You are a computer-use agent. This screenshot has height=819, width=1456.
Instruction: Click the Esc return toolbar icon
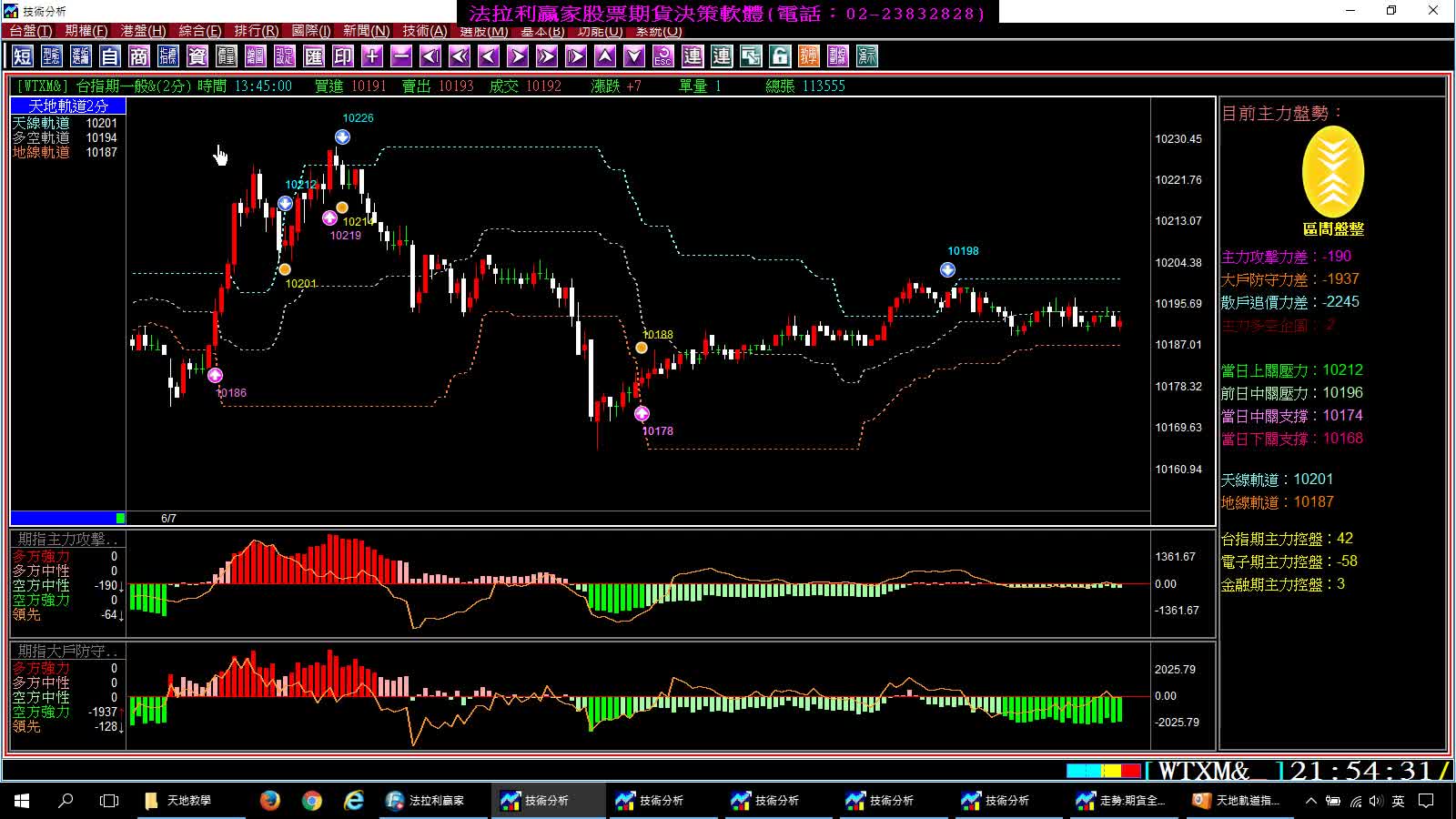[x=663, y=56]
